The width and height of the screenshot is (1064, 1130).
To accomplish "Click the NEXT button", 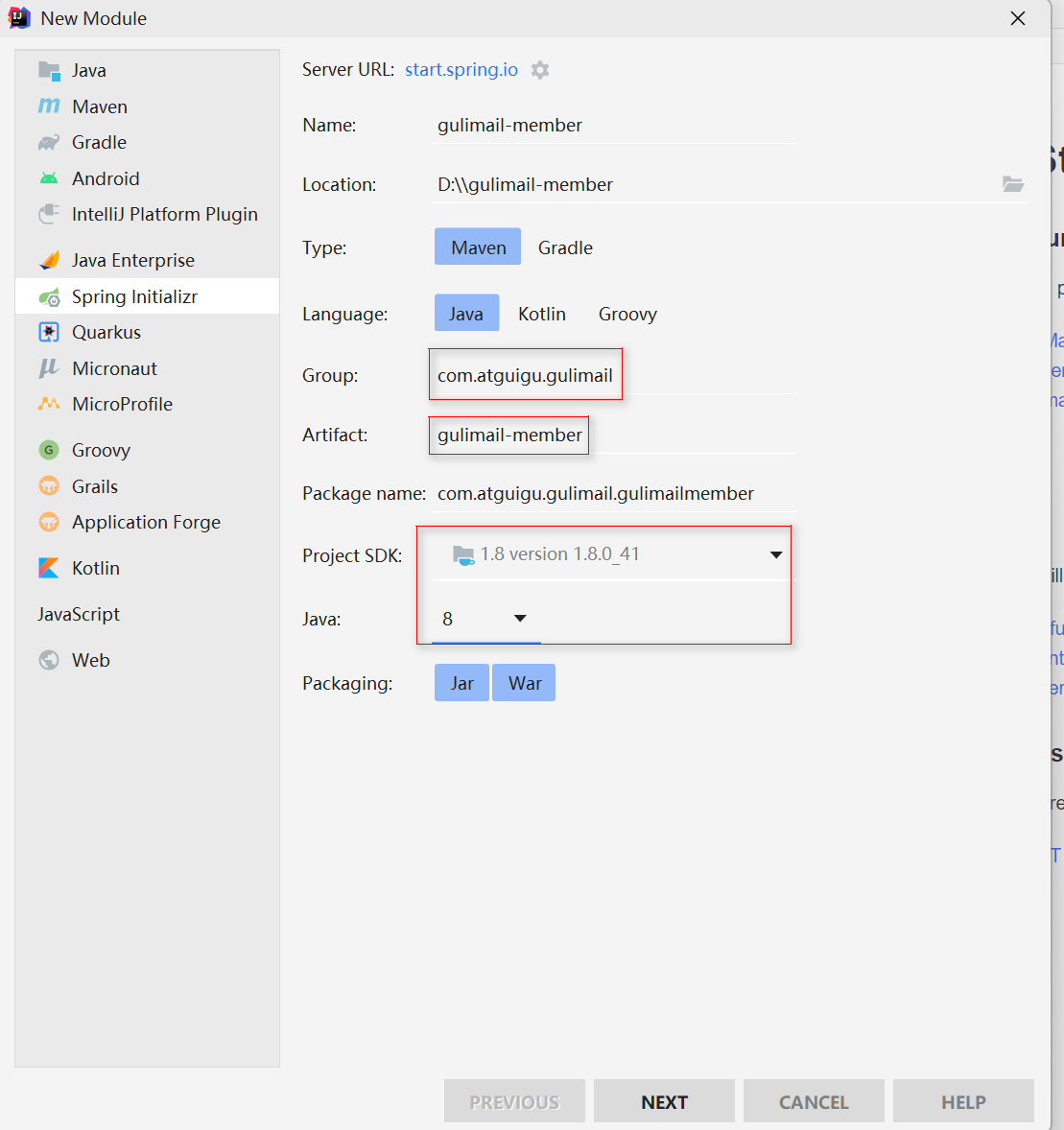I will [664, 1101].
